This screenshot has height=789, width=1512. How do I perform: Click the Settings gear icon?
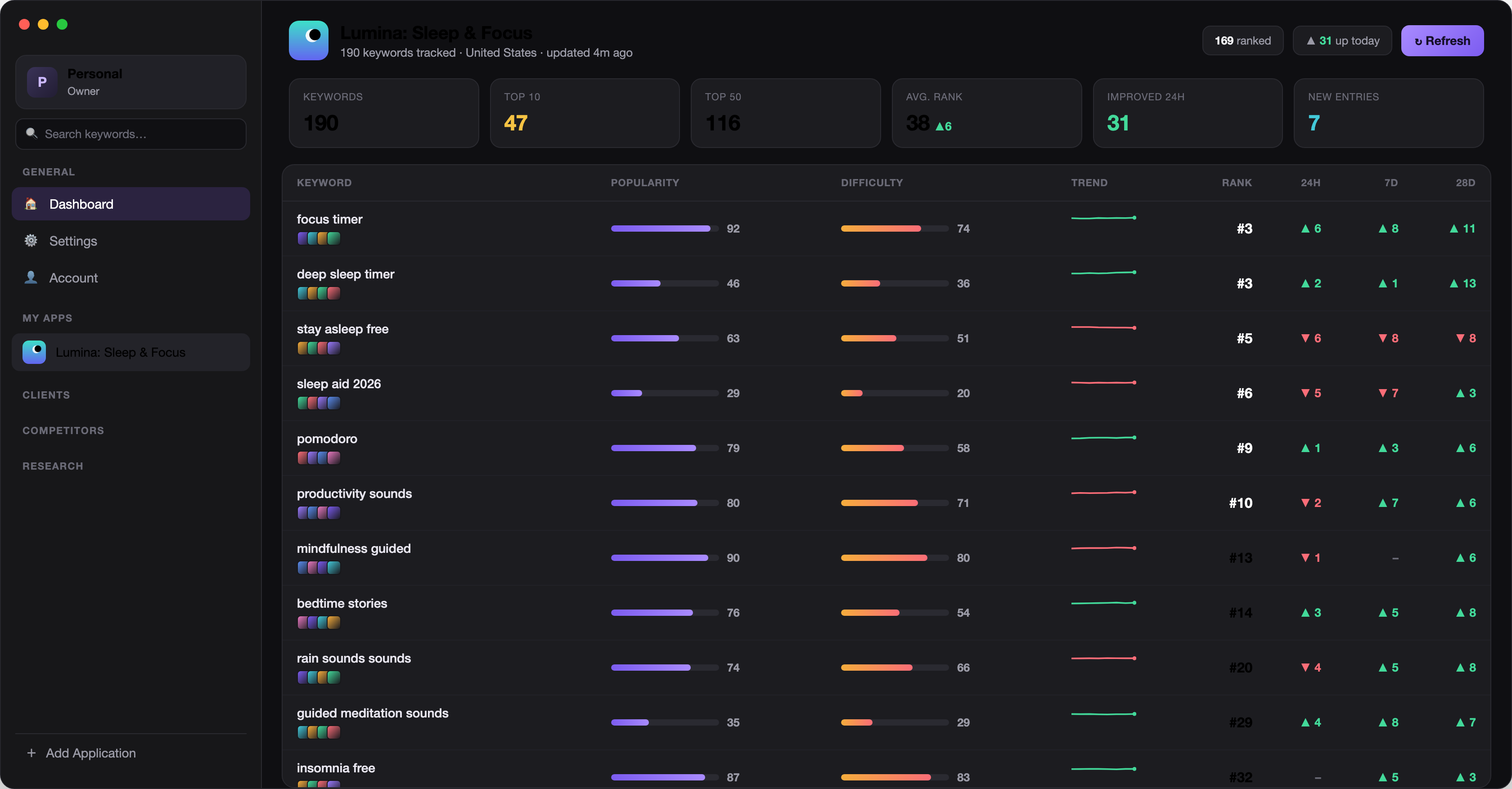[x=31, y=241]
